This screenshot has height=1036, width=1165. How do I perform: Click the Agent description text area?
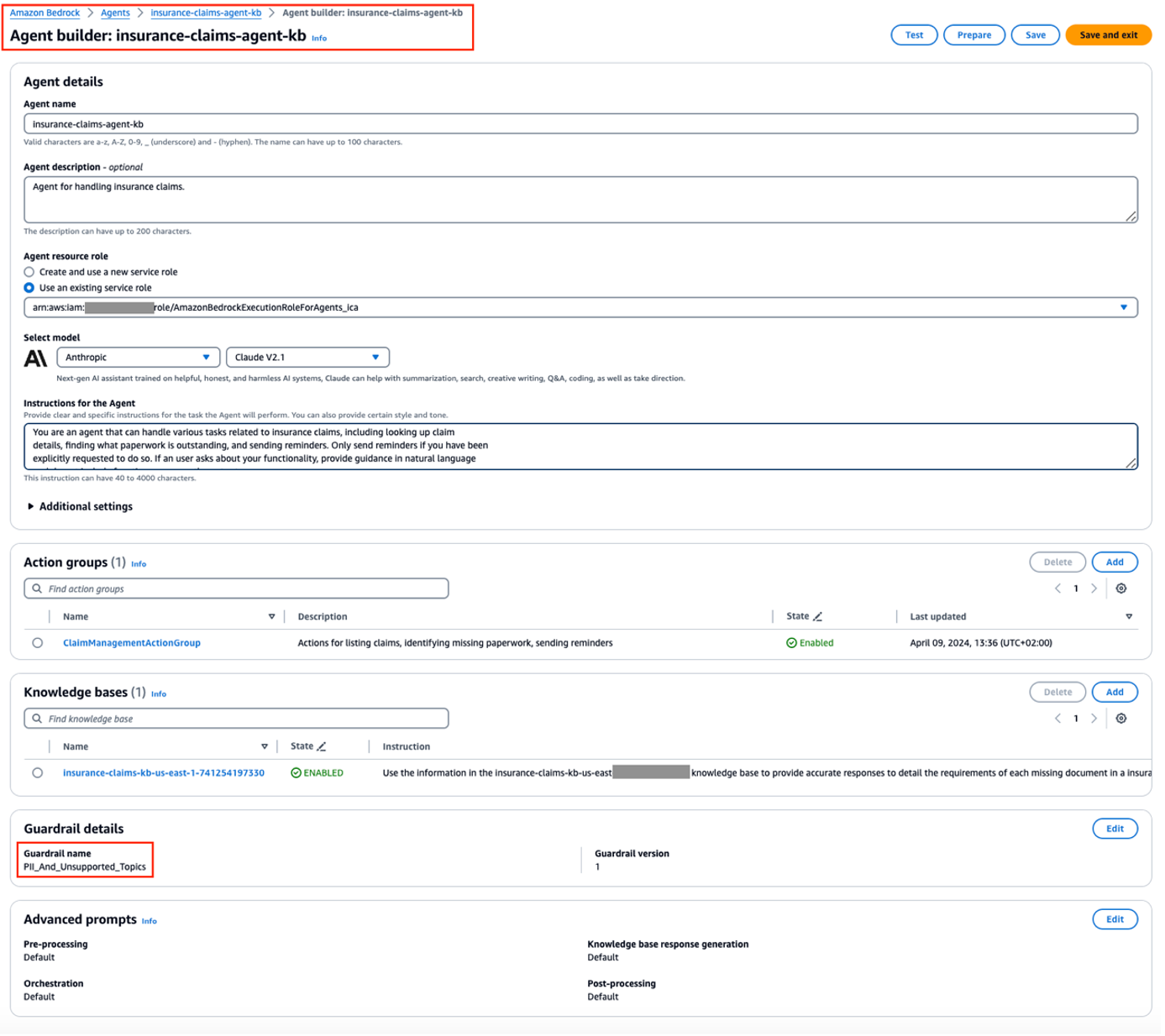(580, 200)
